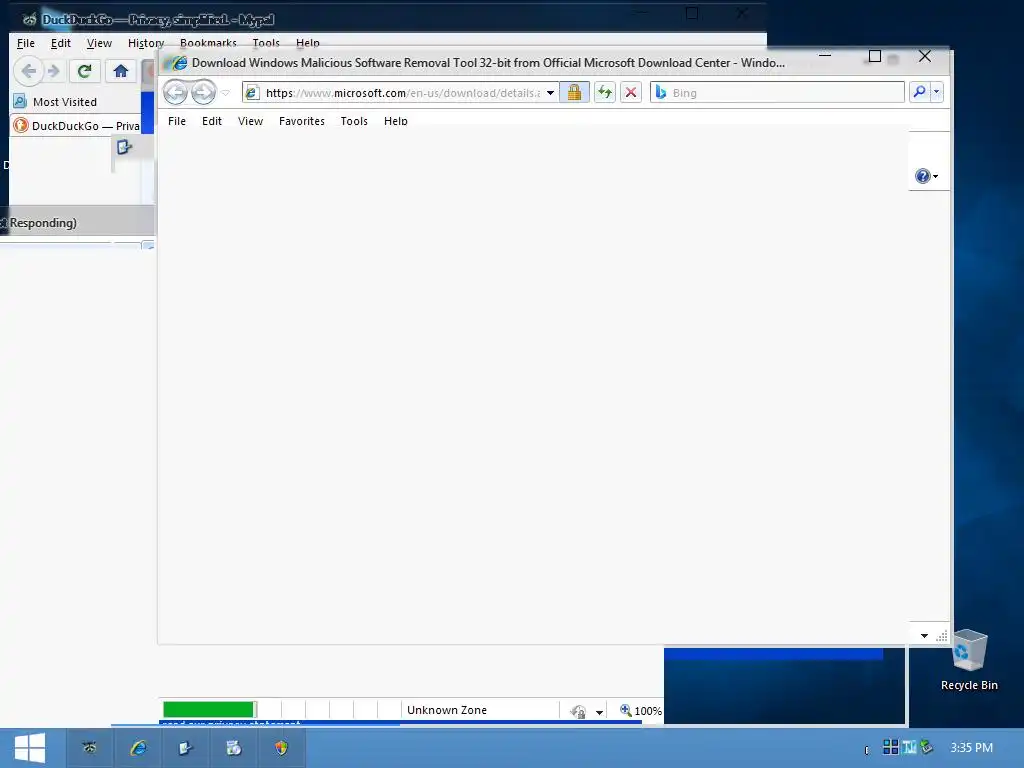
Task: Open the IE Edit menu
Action: pos(212,121)
